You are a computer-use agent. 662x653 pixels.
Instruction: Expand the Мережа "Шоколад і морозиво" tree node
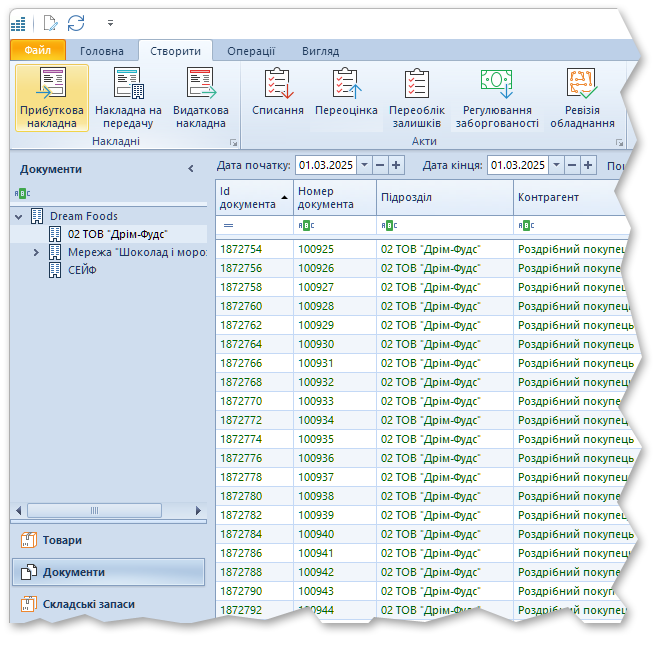(36, 252)
